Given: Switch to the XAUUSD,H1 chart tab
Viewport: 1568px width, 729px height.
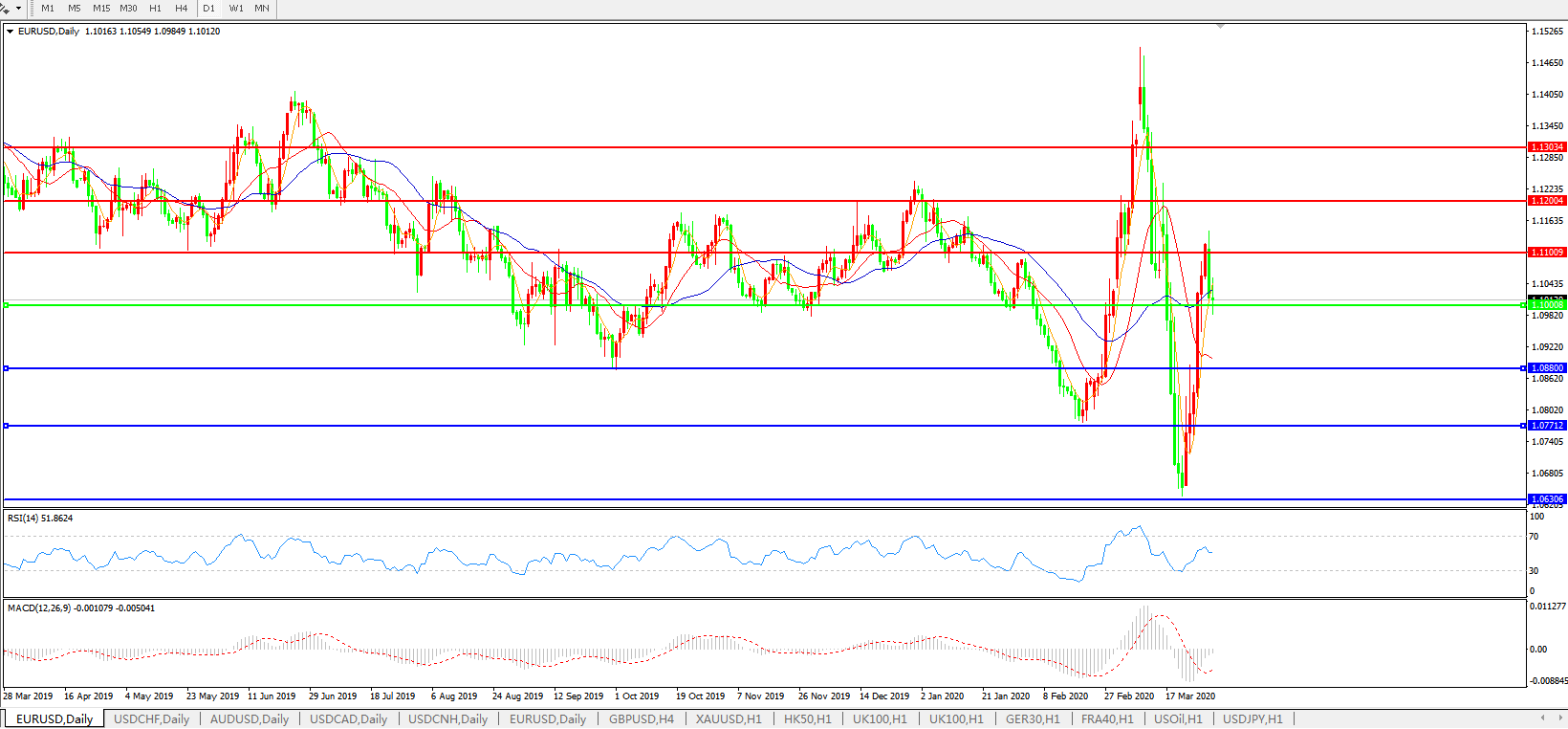Looking at the screenshot, I should pos(729,718).
